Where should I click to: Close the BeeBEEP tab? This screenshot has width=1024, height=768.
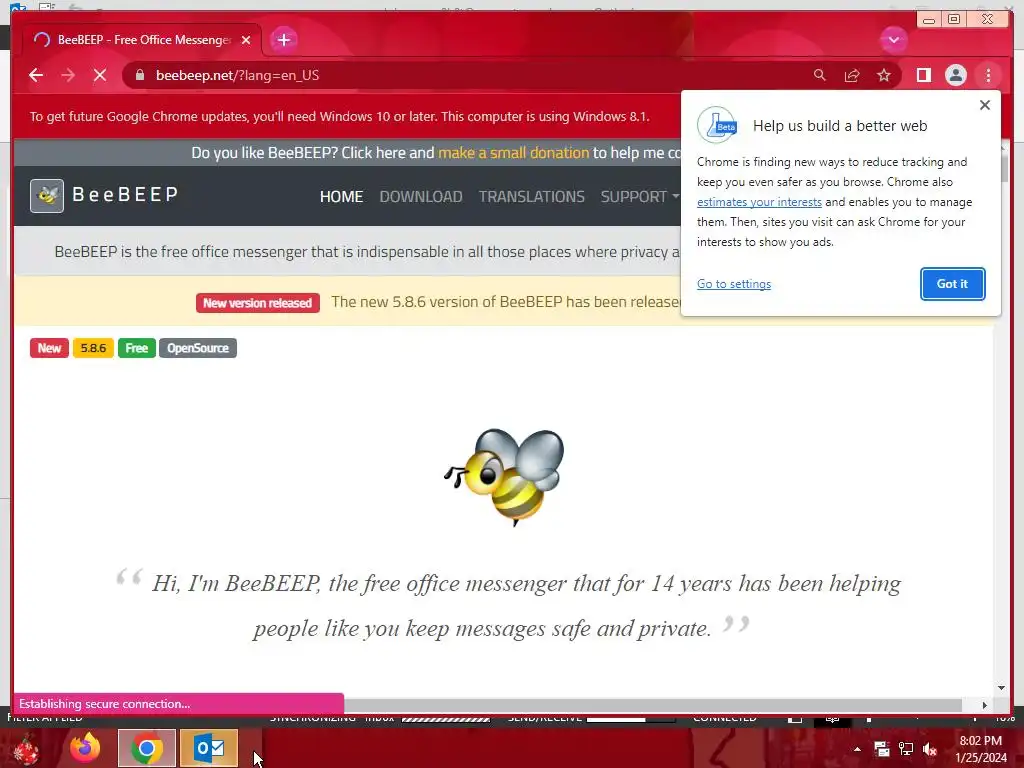(x=246, y=40)
